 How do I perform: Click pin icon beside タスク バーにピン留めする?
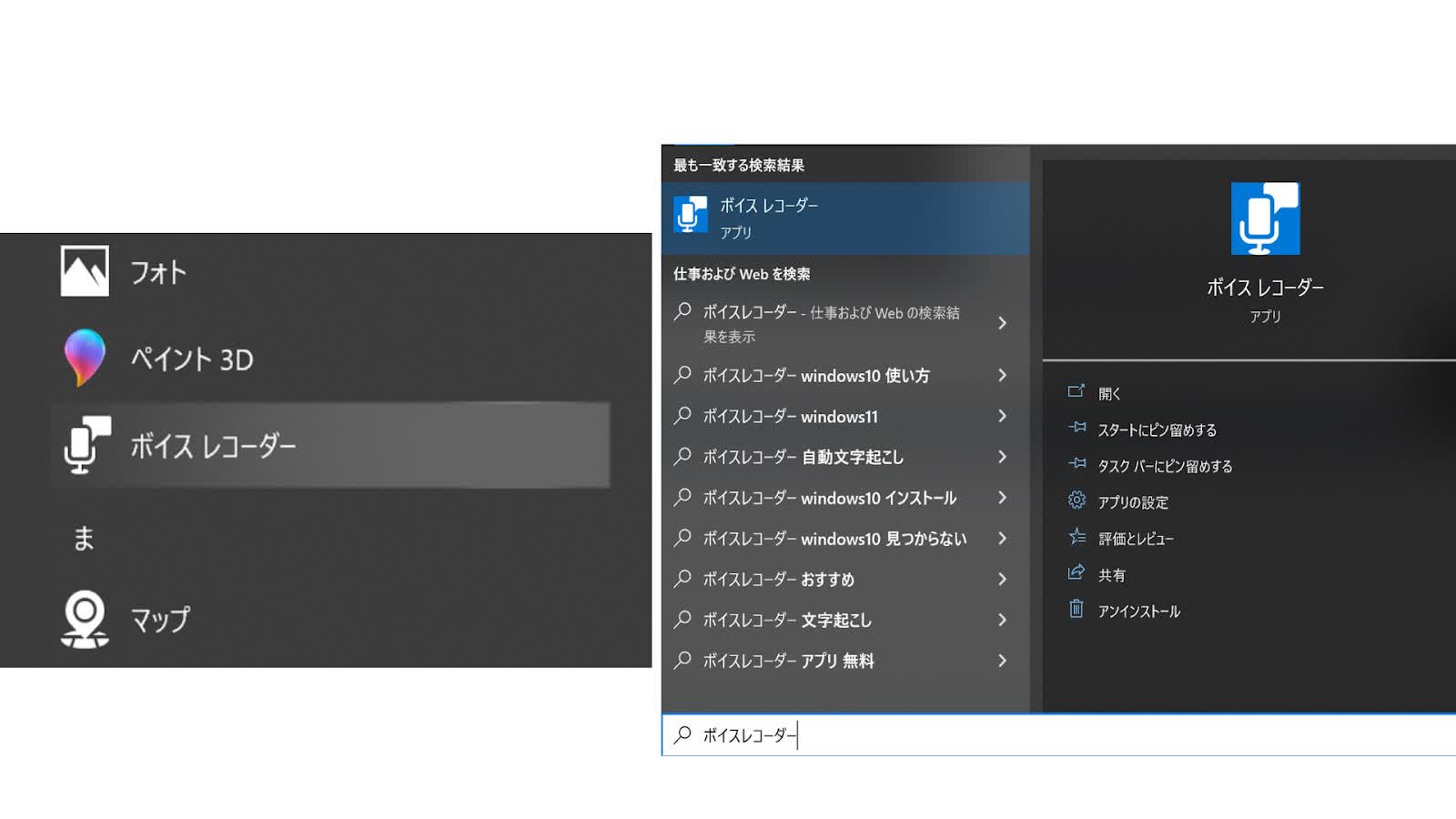[x=1077, y=464]
